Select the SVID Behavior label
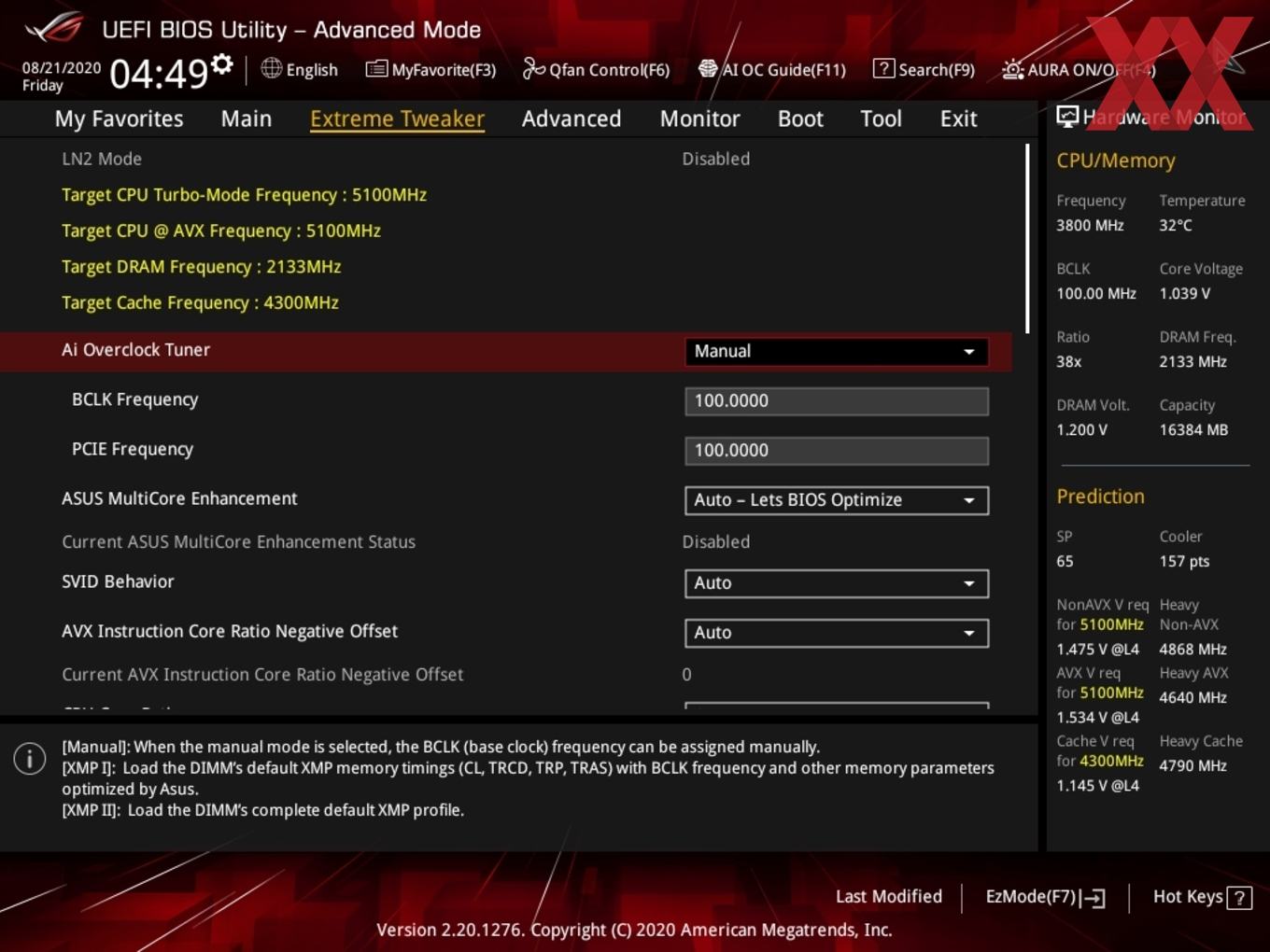1270x952 pixels. [x=118, y=581]
